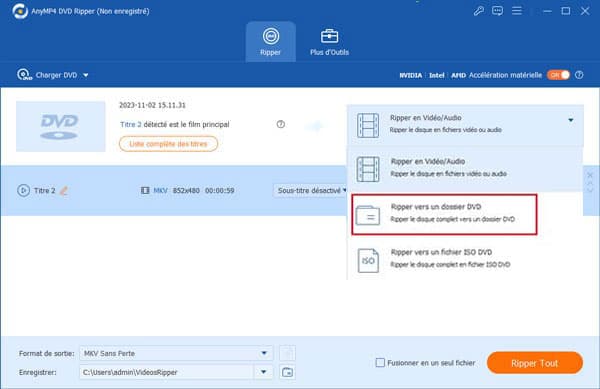Click the registration key icon
The height and width of the screenshot is (389, 600).
(x=478, y=11)
